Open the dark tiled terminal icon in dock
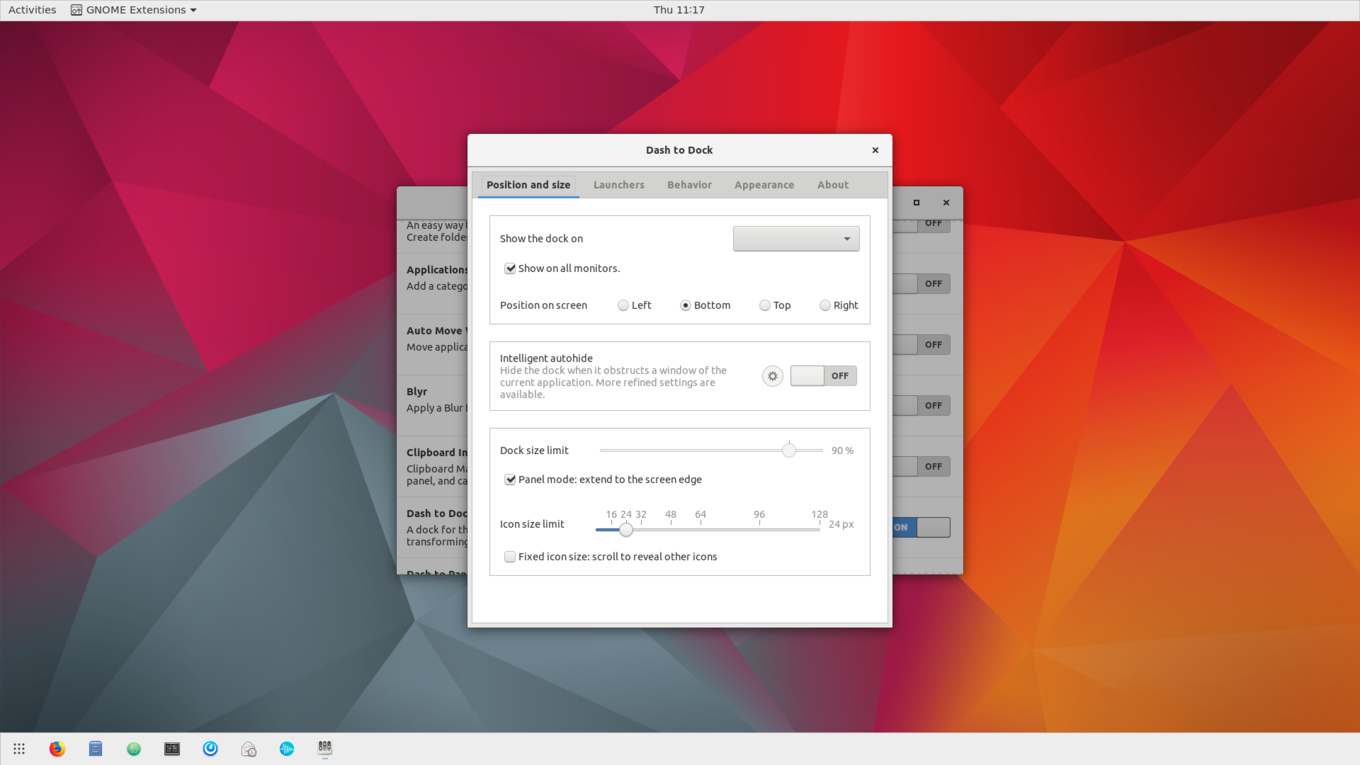 coord(172,749)
